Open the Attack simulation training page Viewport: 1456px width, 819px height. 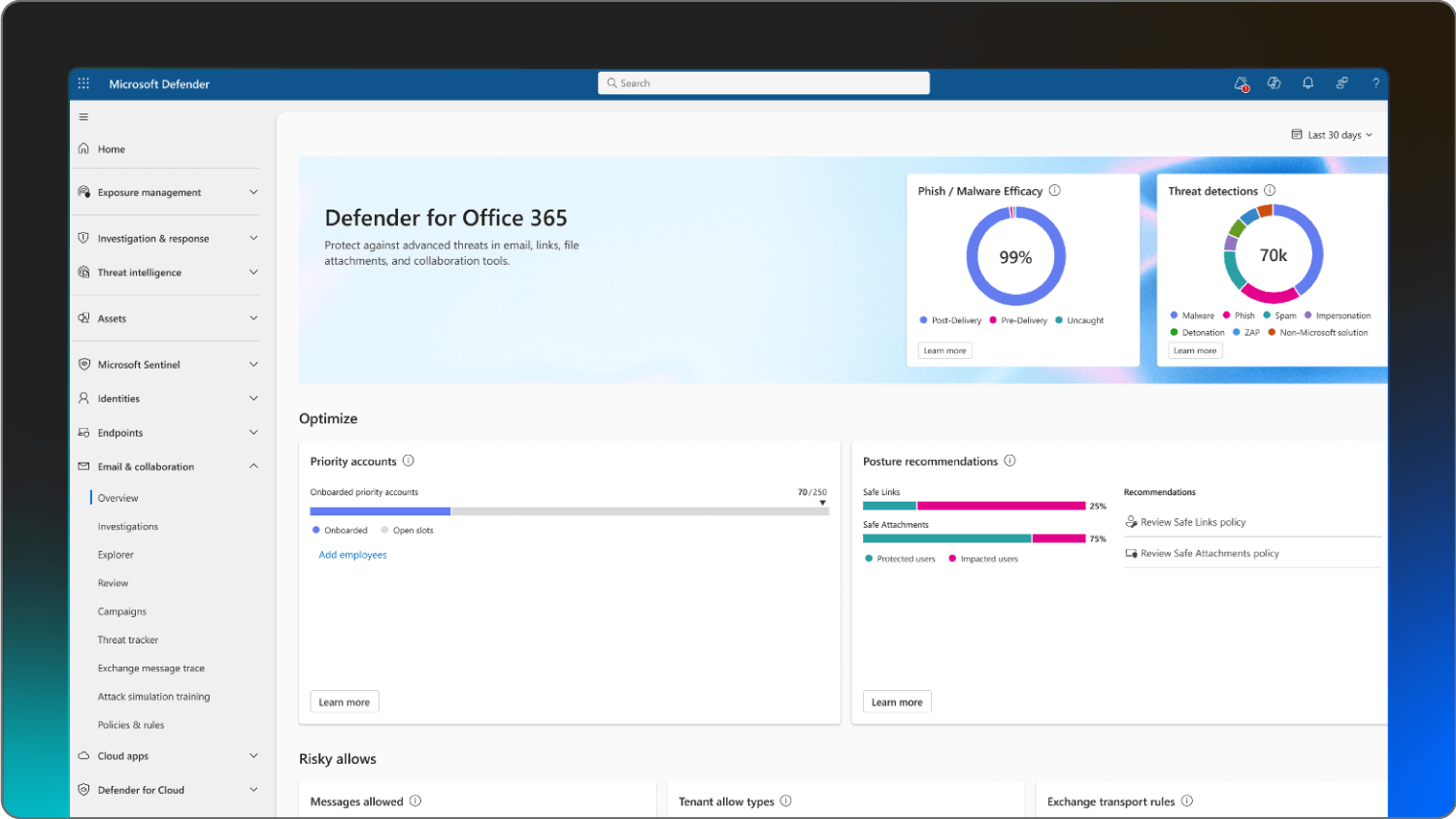[x=152, y=696]
